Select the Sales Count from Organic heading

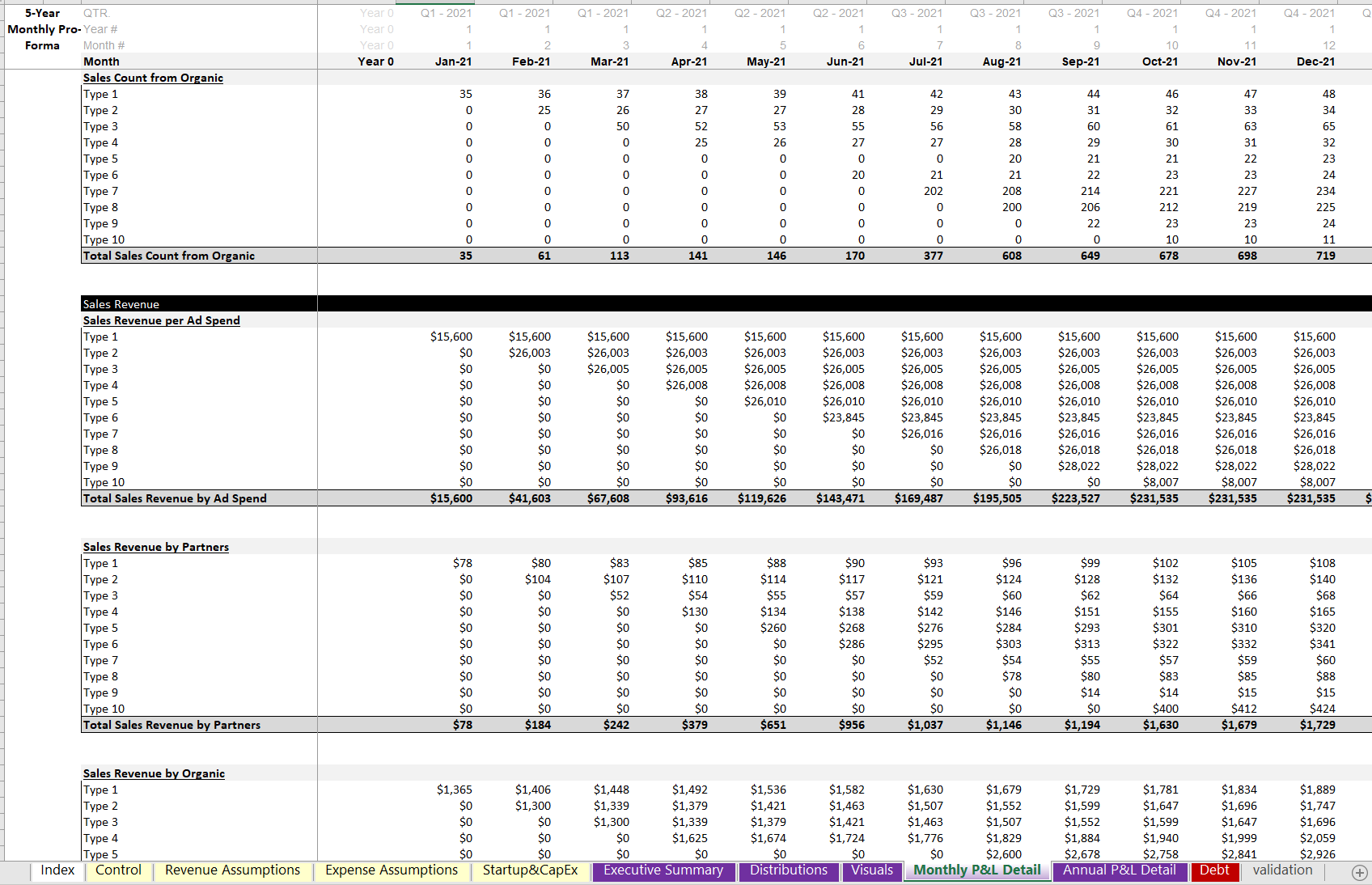[153, 78]
